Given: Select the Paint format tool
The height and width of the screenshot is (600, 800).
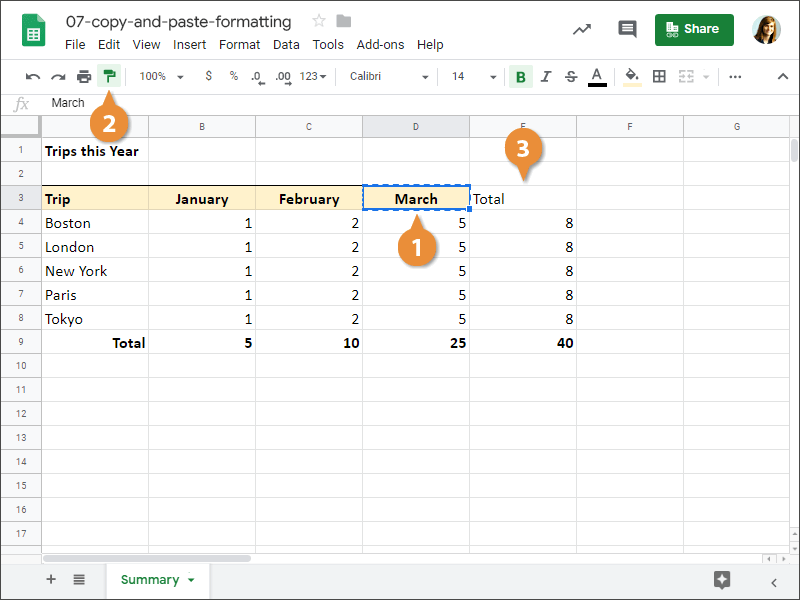Looking at the screenshot, I should [109, 76].
